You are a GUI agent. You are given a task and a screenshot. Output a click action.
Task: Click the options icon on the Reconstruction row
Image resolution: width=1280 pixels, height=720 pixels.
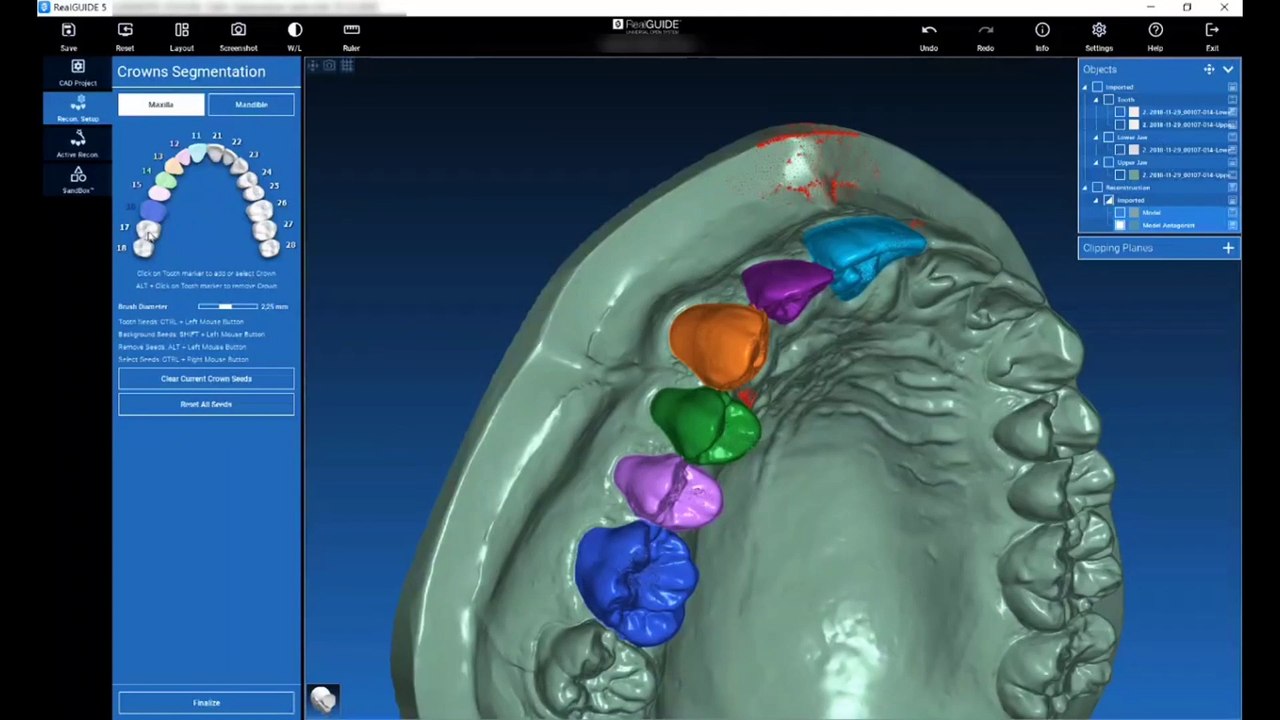pyautogui.click(x=1233, y=187)
